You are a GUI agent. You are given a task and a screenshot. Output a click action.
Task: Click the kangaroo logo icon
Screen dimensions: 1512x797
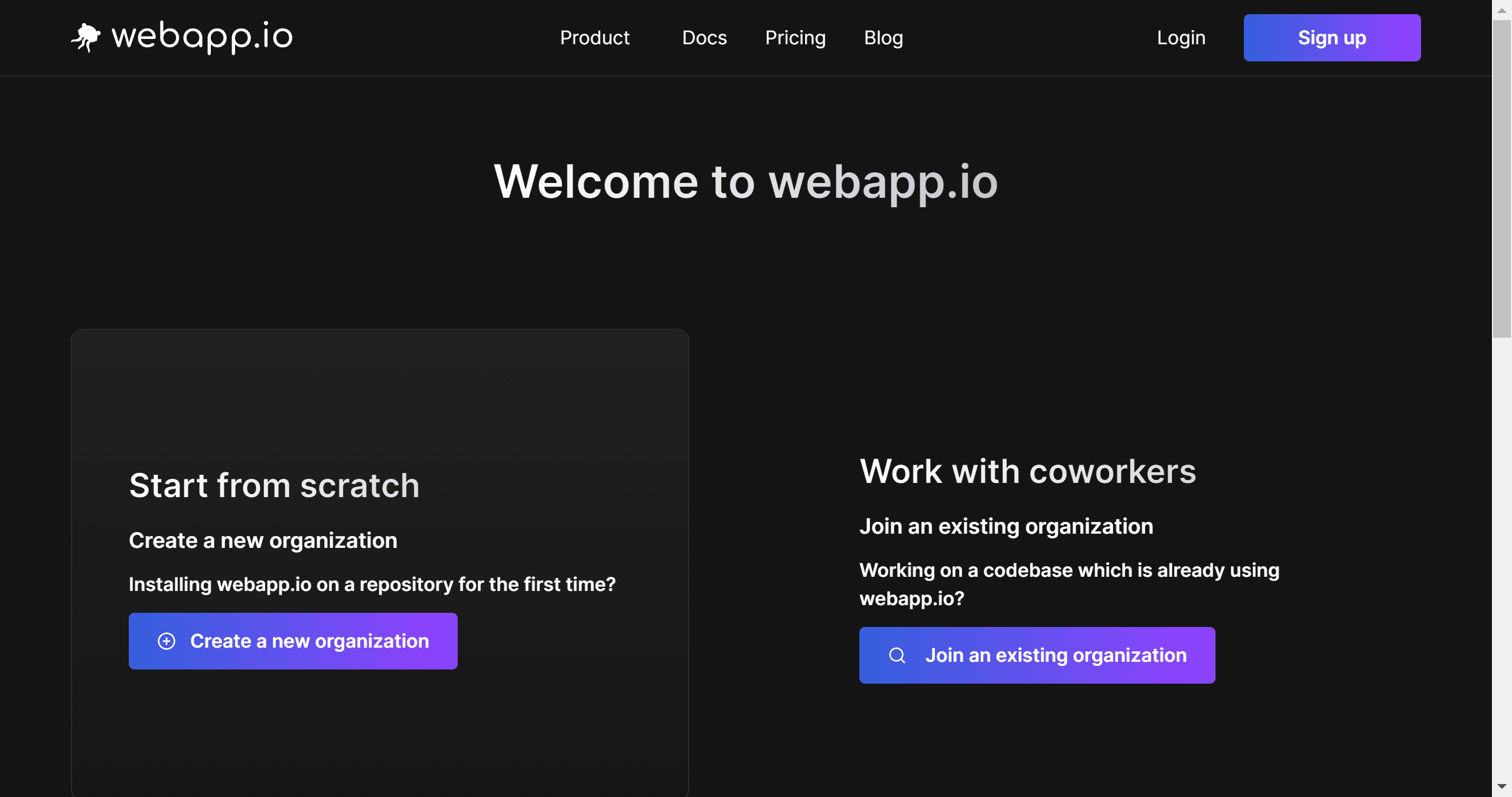(86, 38)
